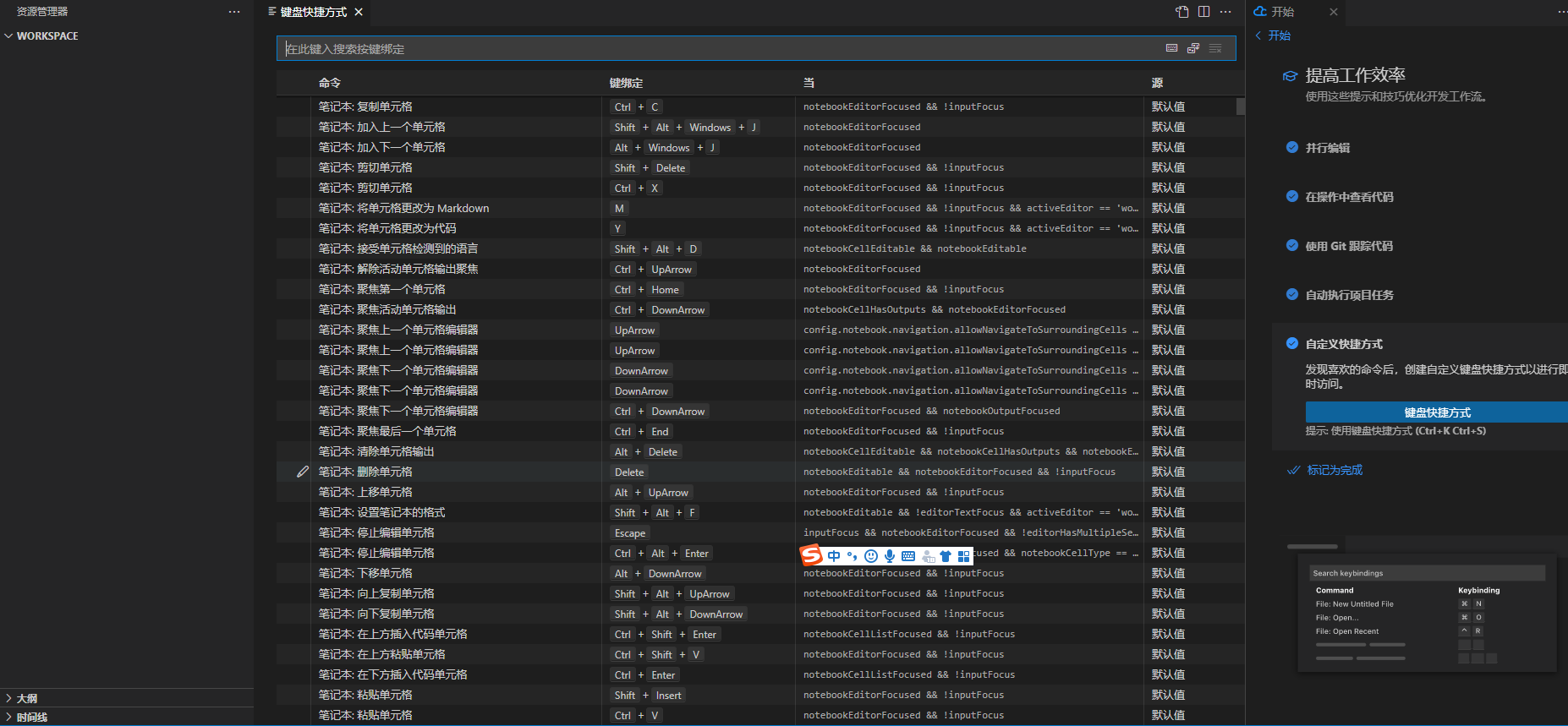This screenshot has width=1568, height=726.
Task: Click the Sogou IME logo icon
Action: point(812,555)
